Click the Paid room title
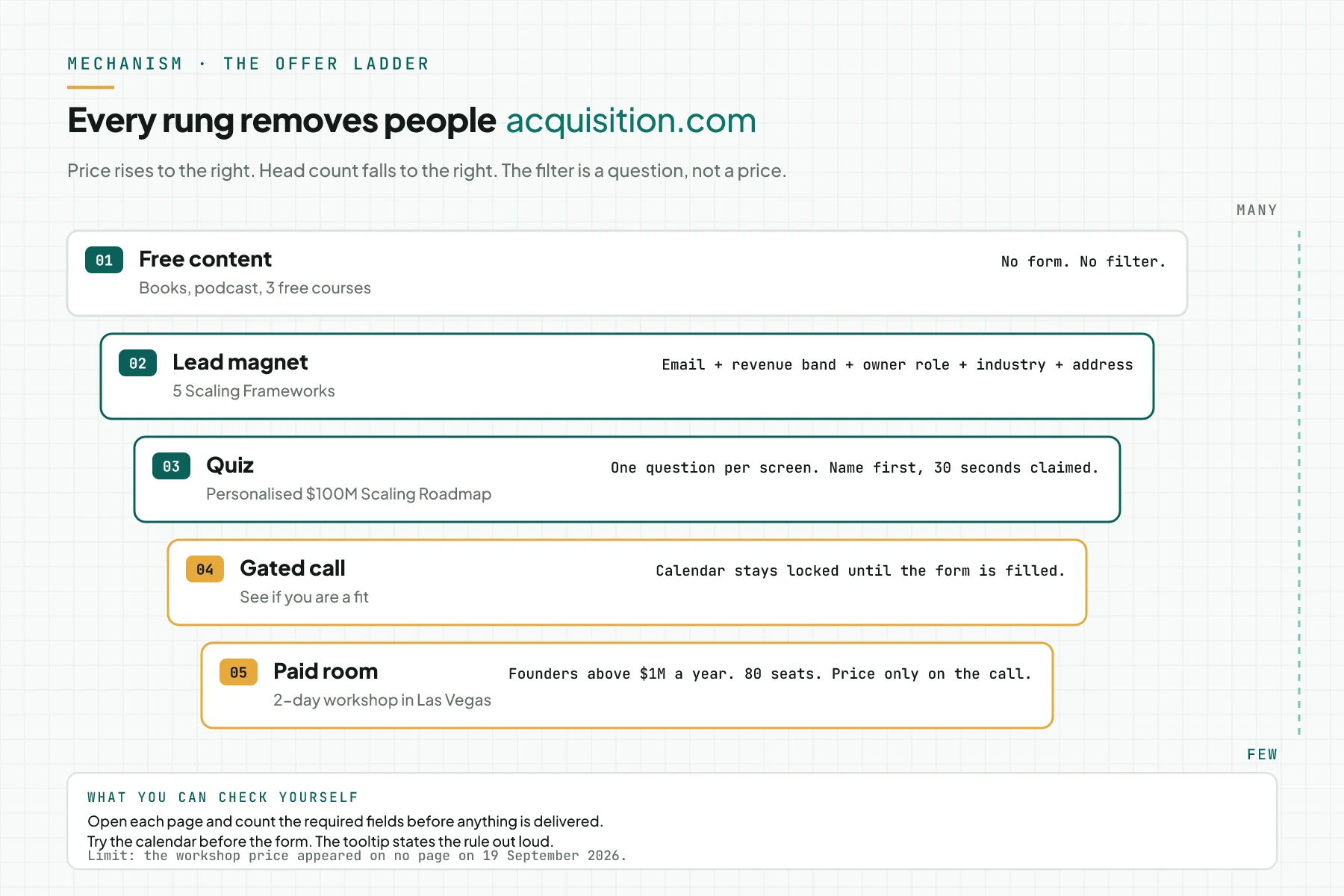1344x896 pixels. click(x=326, y=671)
